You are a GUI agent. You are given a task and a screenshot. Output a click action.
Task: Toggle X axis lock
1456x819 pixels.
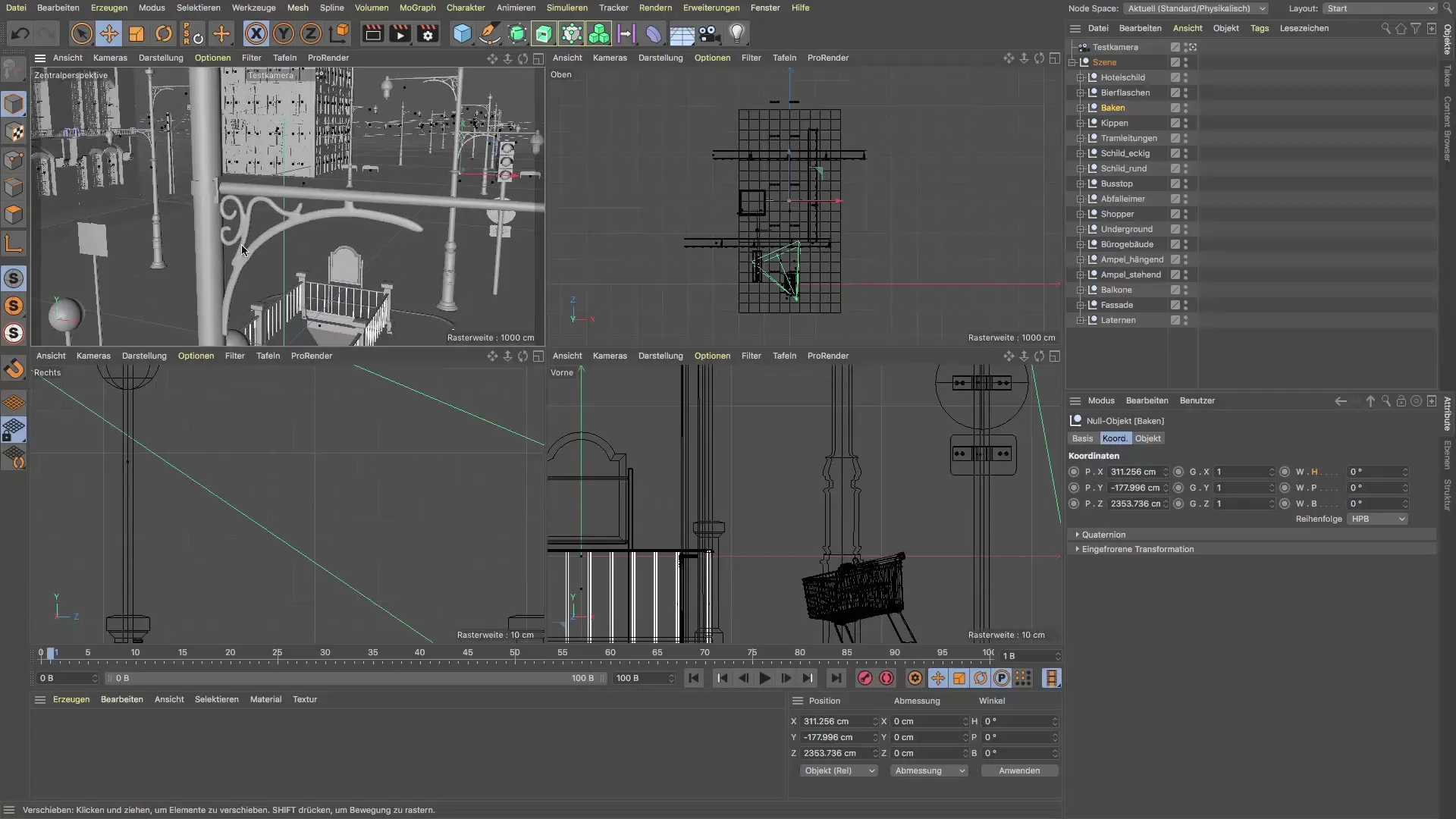coord(256,33)
